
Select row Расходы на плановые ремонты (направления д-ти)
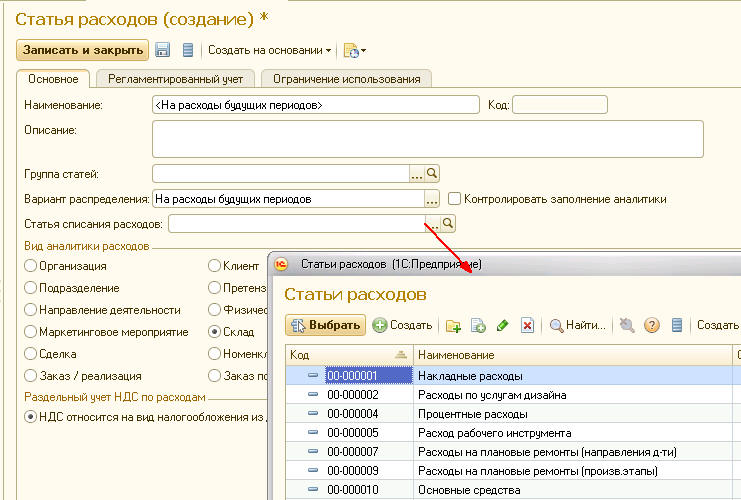click(513, 451)
